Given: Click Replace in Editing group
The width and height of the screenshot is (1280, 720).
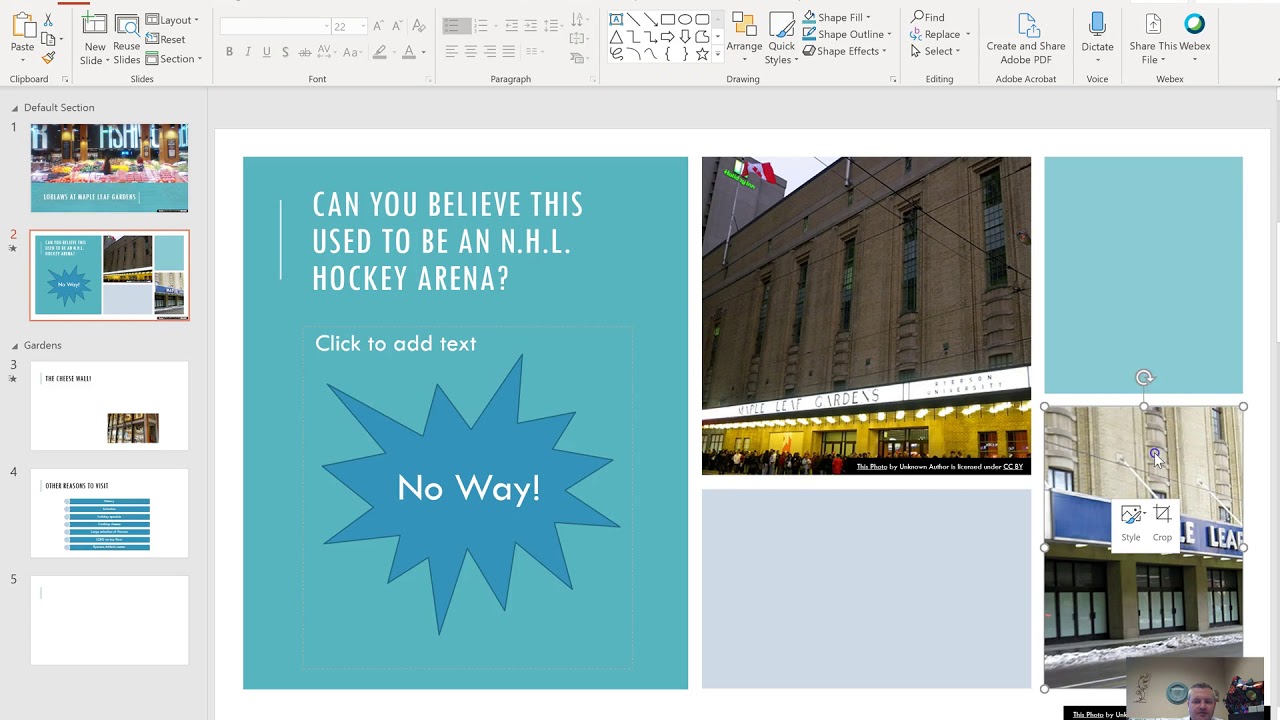Looking at the screenshot, I should (940, 34).
